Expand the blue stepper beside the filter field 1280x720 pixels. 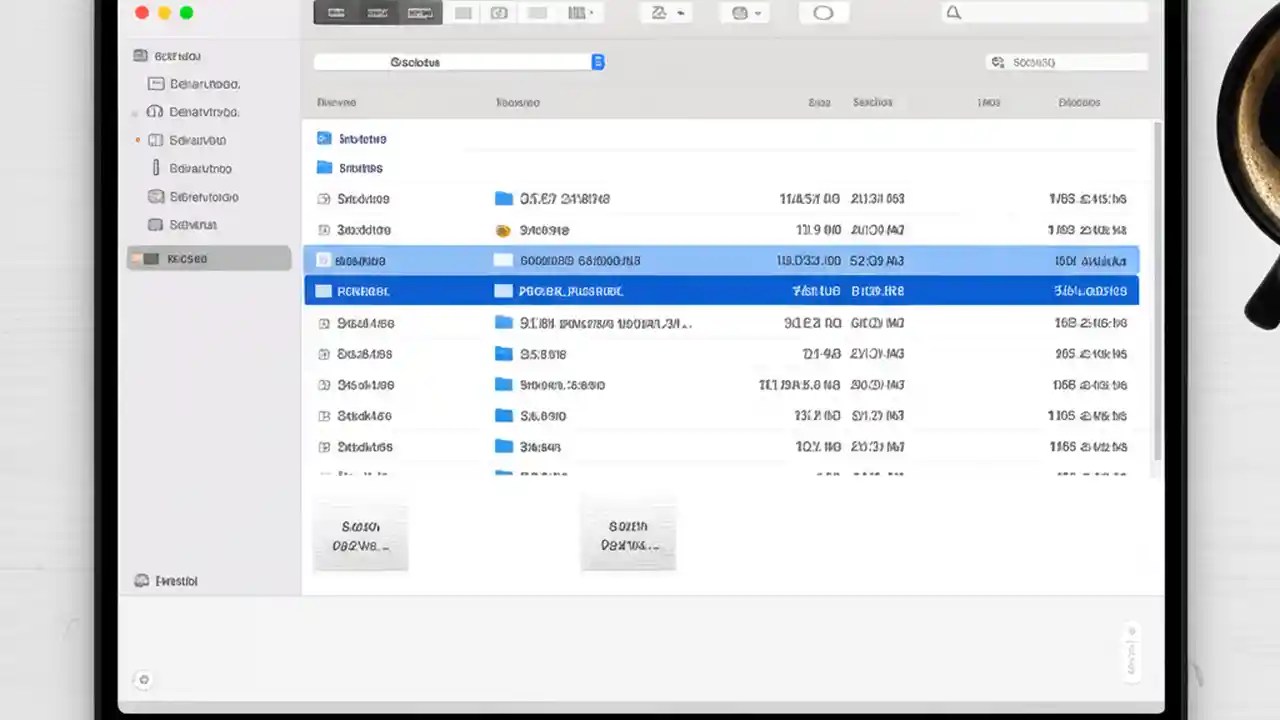(598, 61)
